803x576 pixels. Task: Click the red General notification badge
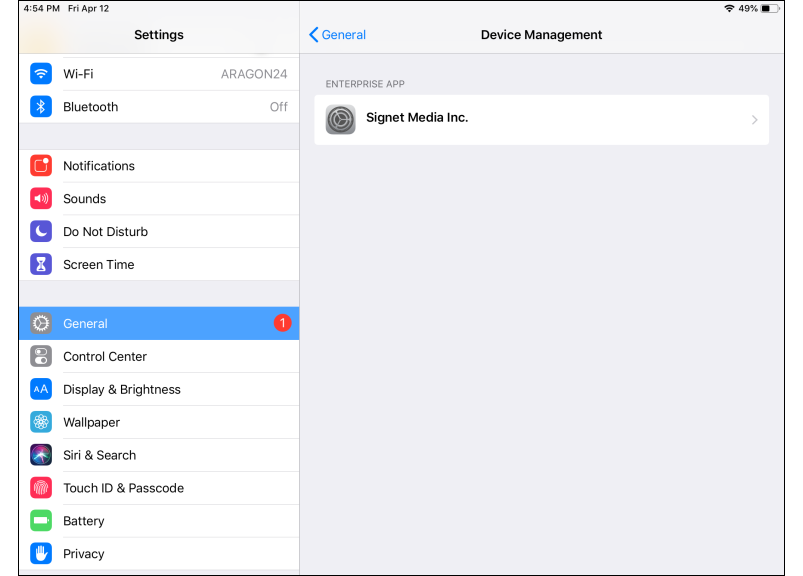[282, 323]
